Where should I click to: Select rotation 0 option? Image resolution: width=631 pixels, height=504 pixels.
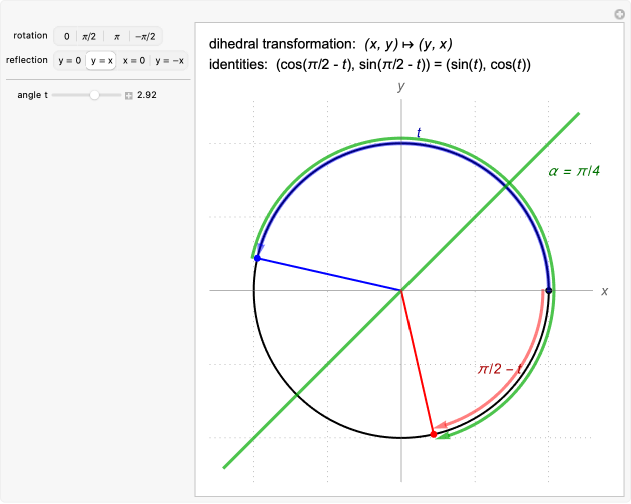pos(66,37)
